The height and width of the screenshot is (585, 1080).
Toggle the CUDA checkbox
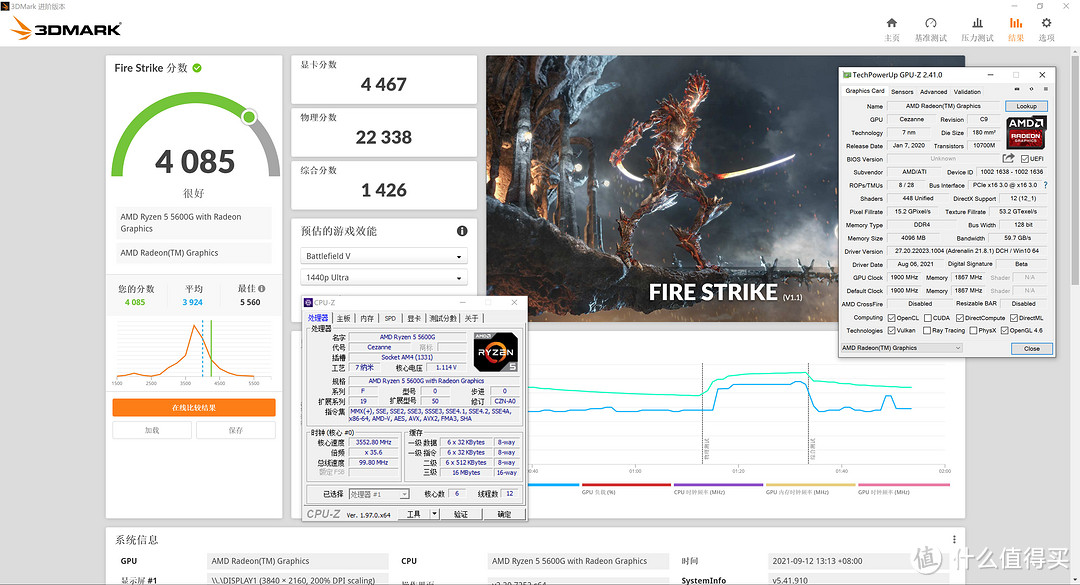coord(926,318)
